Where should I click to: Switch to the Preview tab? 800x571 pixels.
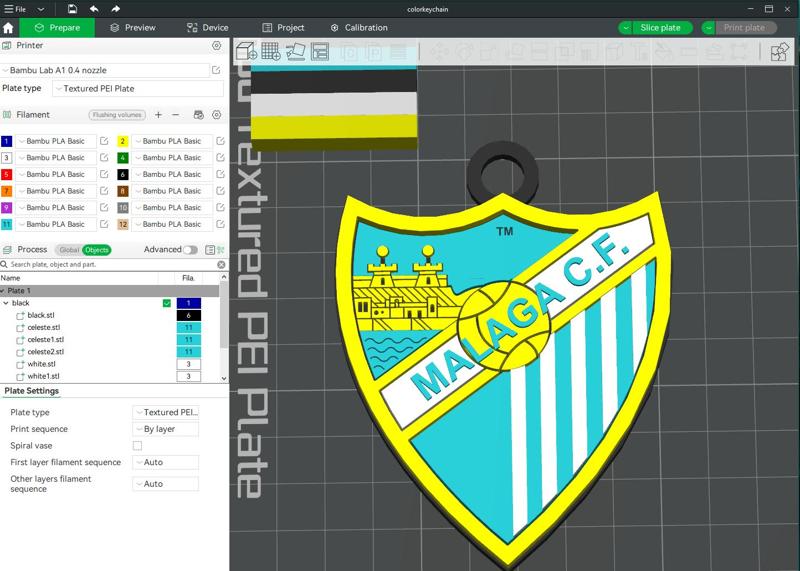click(x=133, y=28)
